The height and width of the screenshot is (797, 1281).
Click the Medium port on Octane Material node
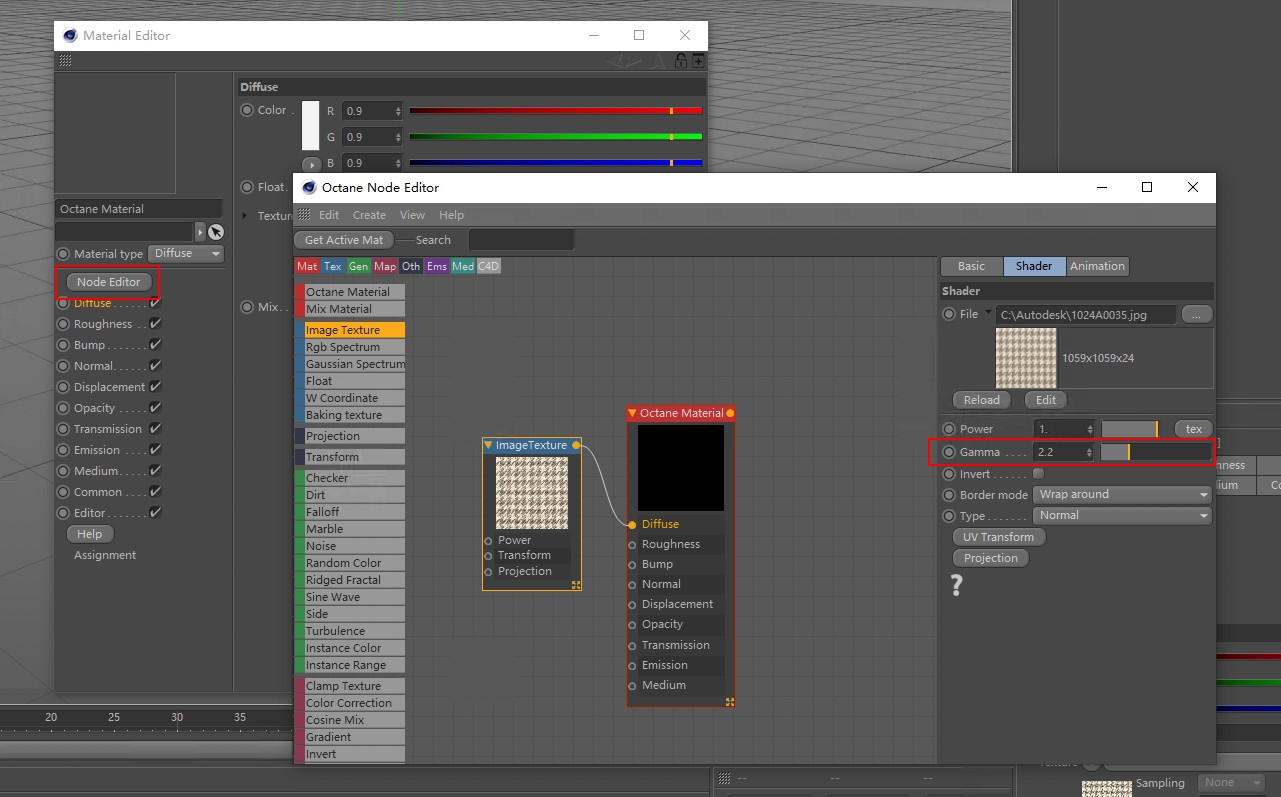point(632,686)
